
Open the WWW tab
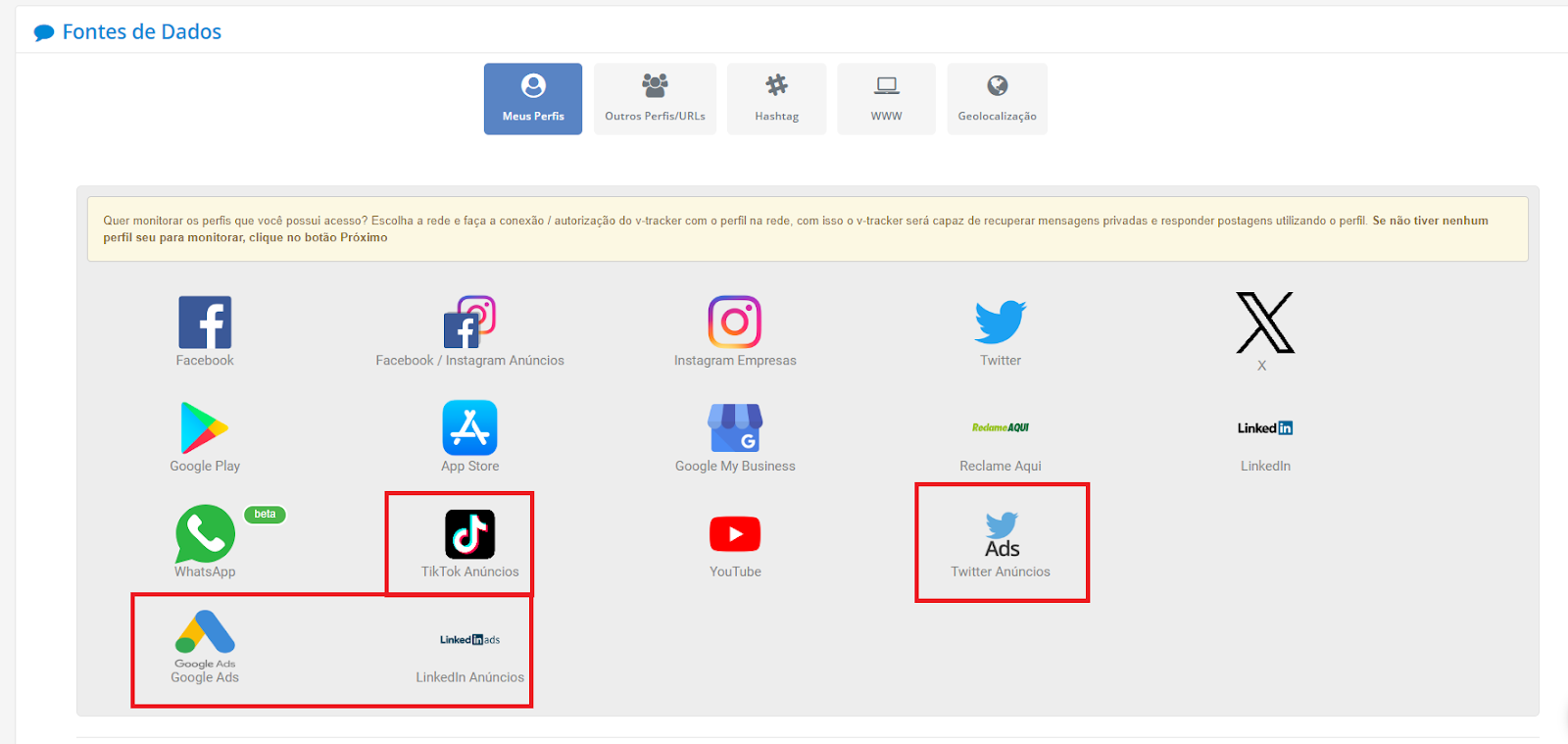coord(886,99)
